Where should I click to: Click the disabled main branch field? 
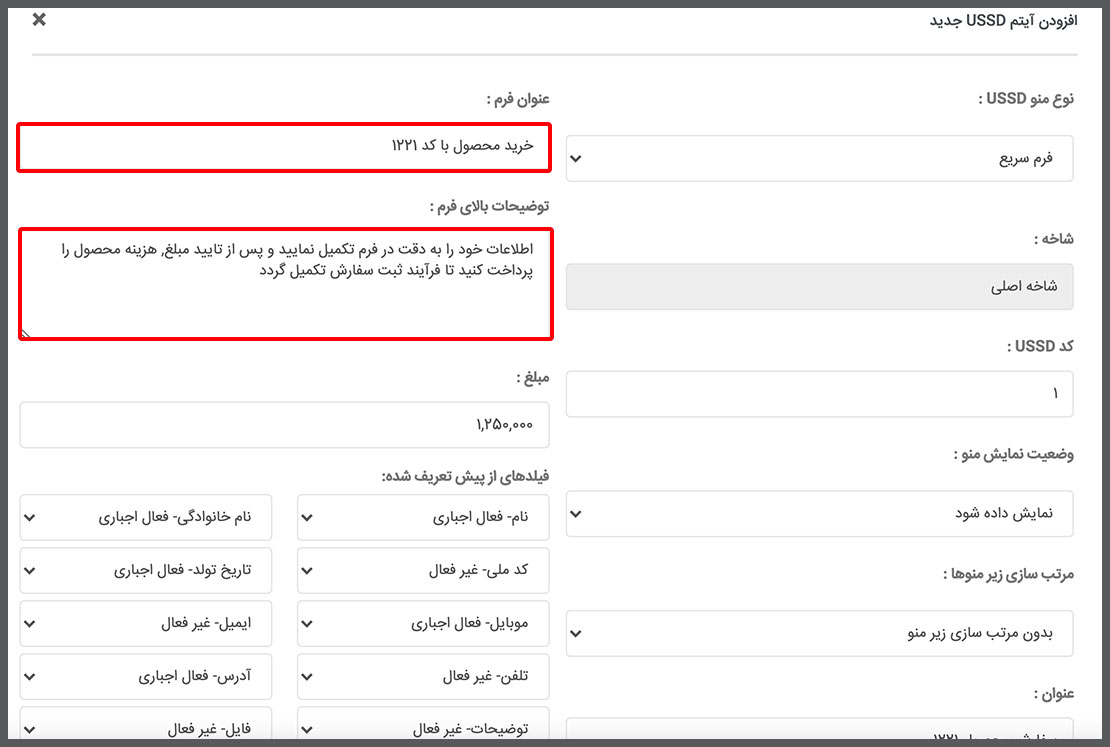(x=819, y=287)
